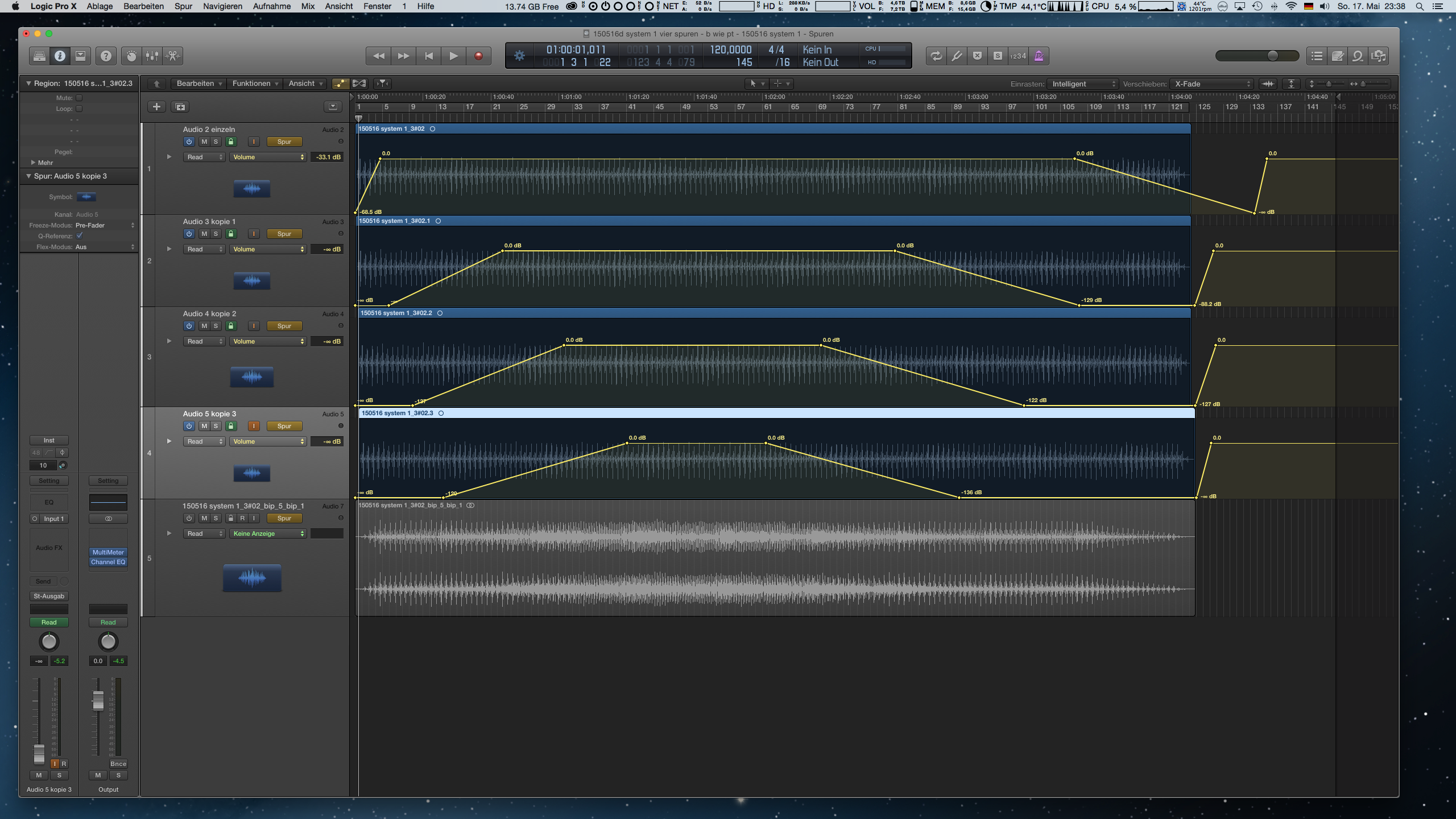The height and width of the screenshot is (819, 1456).
Task: Open the Mixer from the control bar
Action: point(152,56)
